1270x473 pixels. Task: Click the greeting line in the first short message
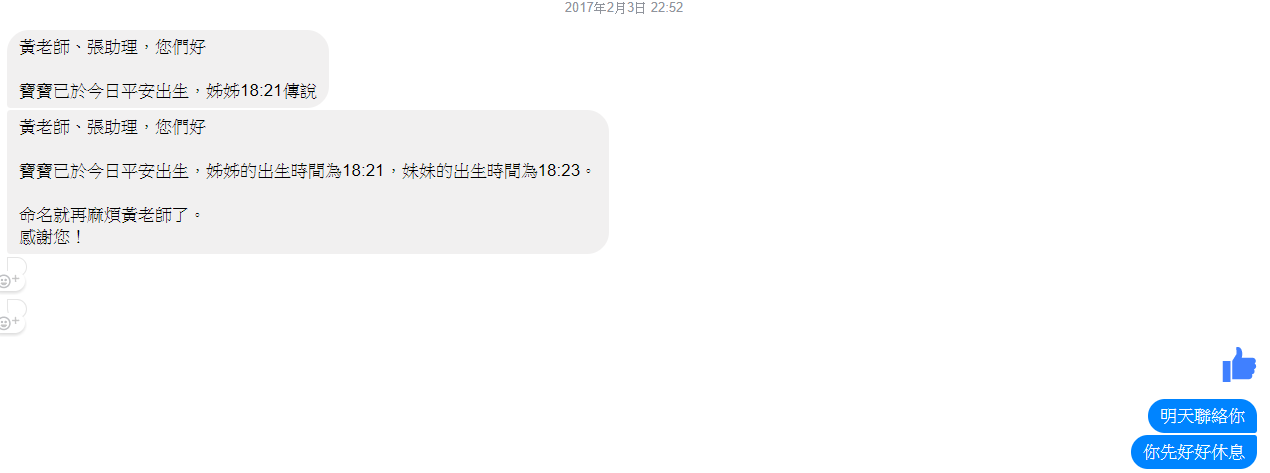pyautogui.click(x=112, y=47)
